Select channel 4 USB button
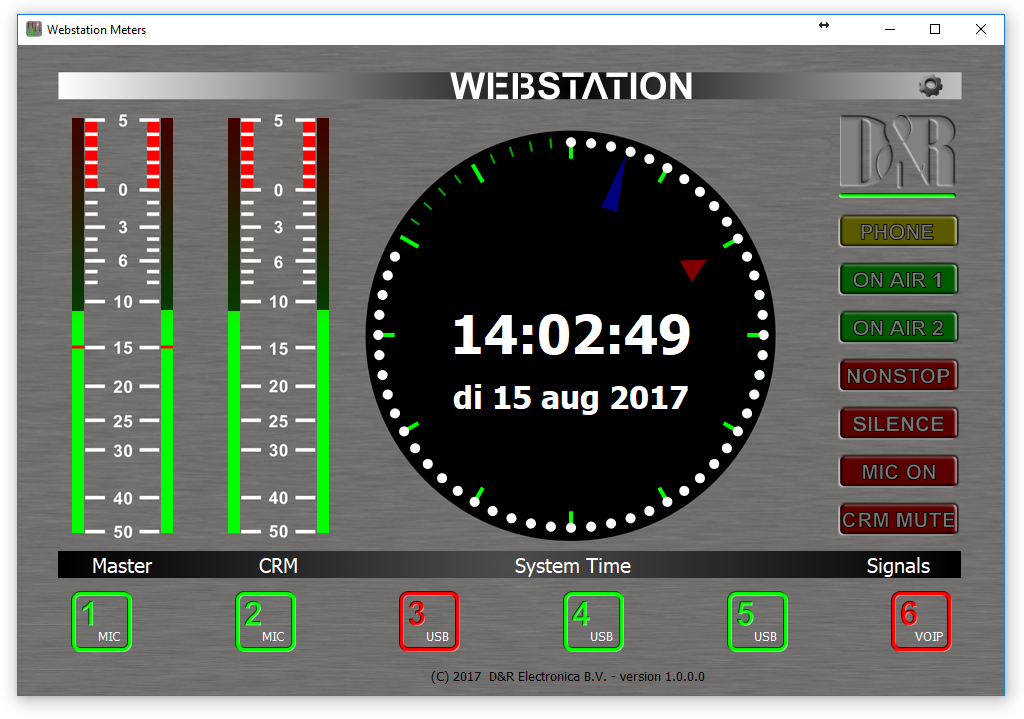1024x719 pixels. click(593, 622)
